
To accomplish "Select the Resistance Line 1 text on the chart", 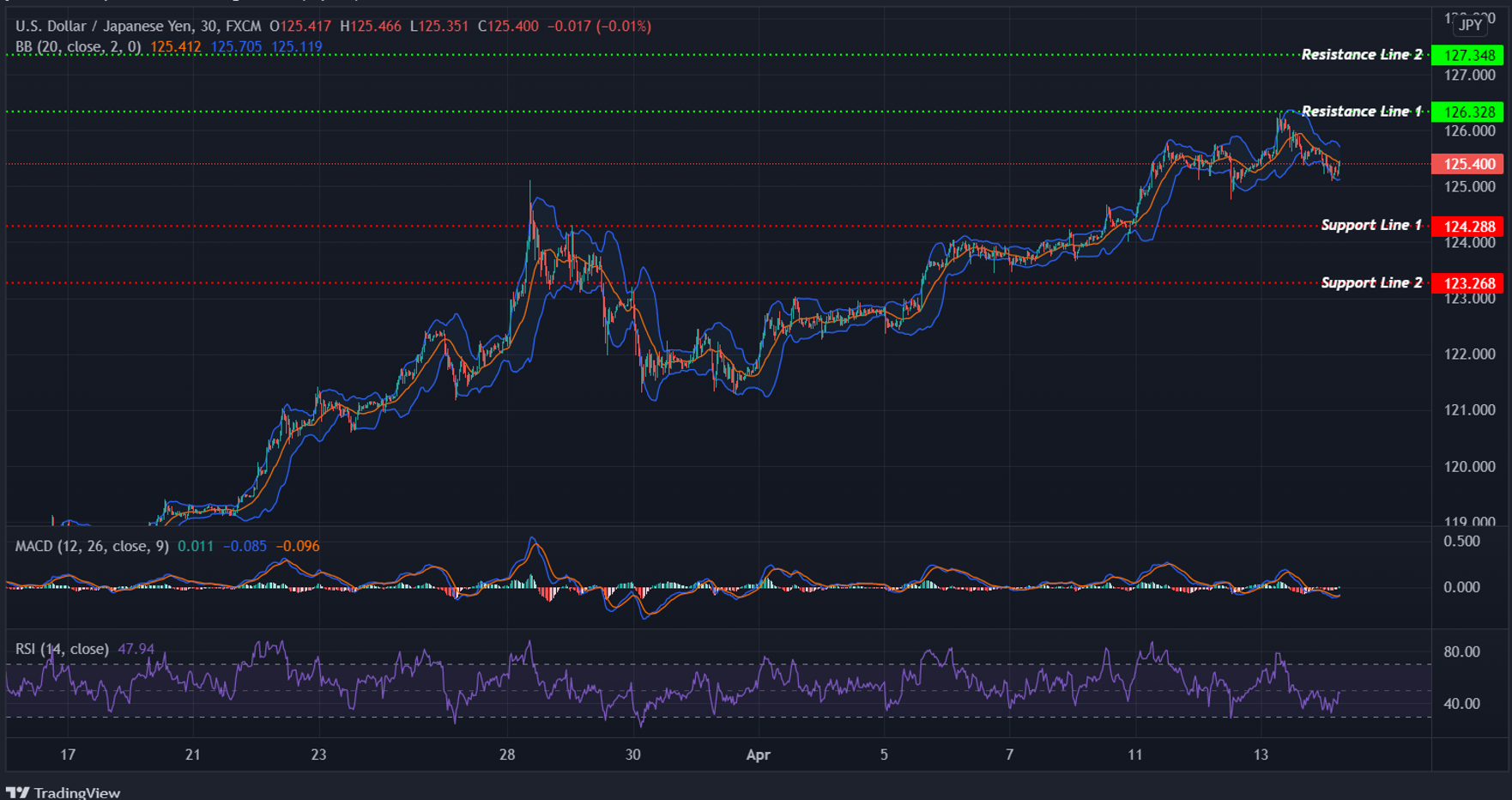I will click(1363, 111).
